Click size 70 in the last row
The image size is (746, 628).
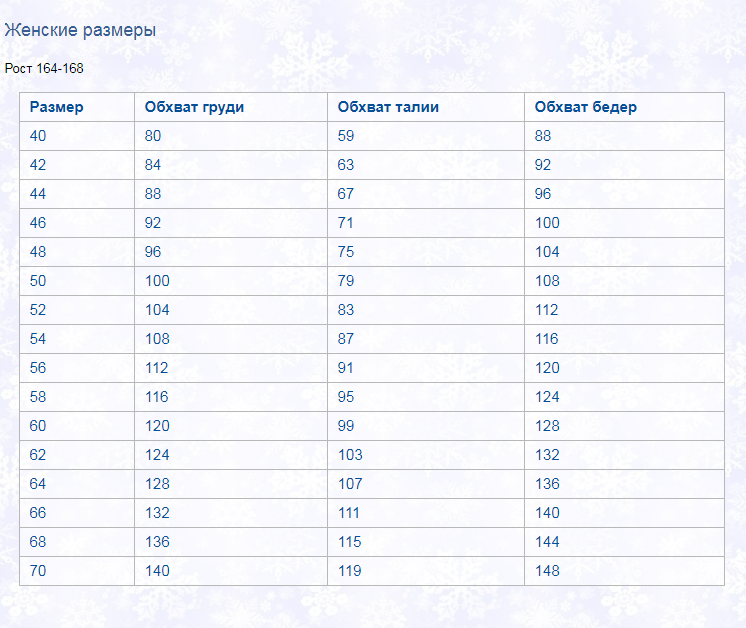click(38, 571)
